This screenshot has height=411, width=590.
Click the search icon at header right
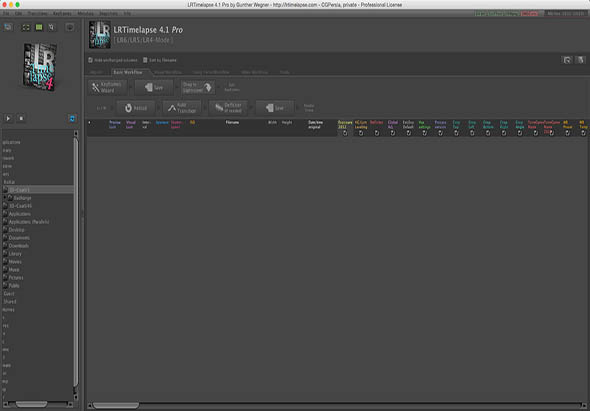pos(567,60)
